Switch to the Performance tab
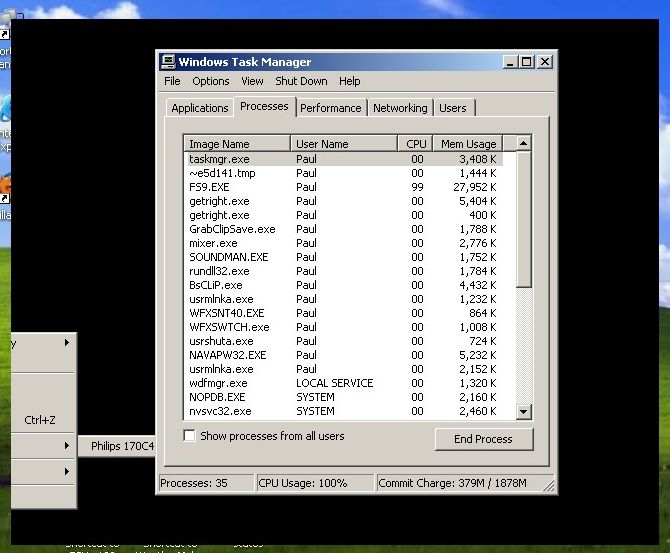 click(330, 108)
